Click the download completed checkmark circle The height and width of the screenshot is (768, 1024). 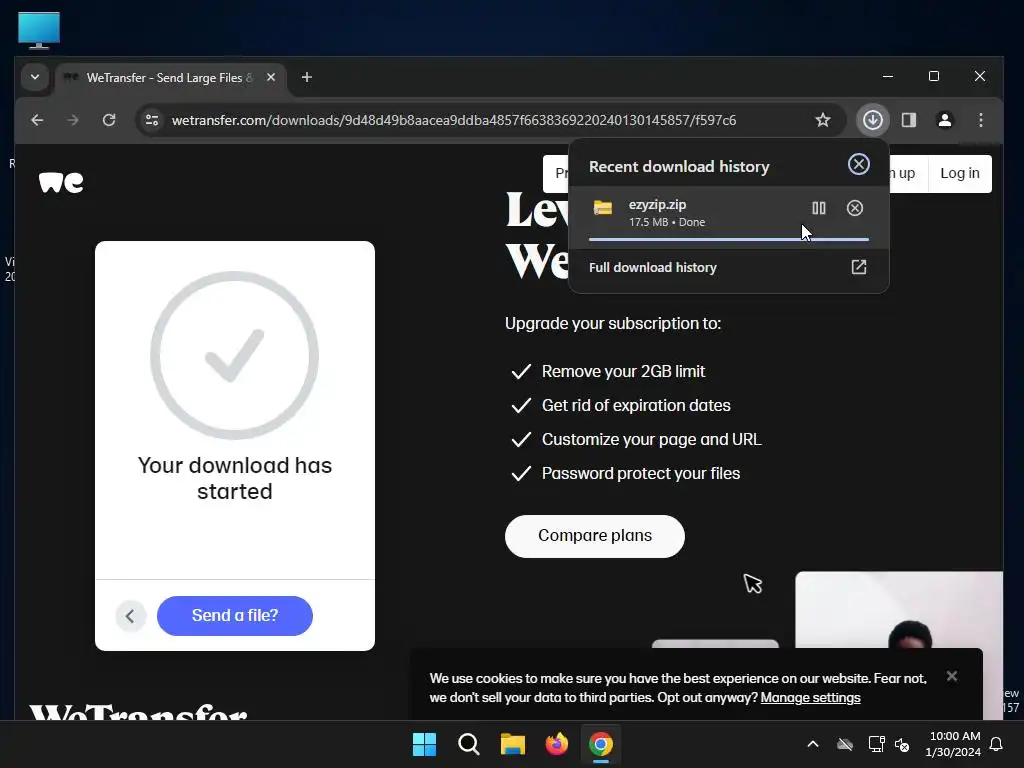click(x=234, y=355)
